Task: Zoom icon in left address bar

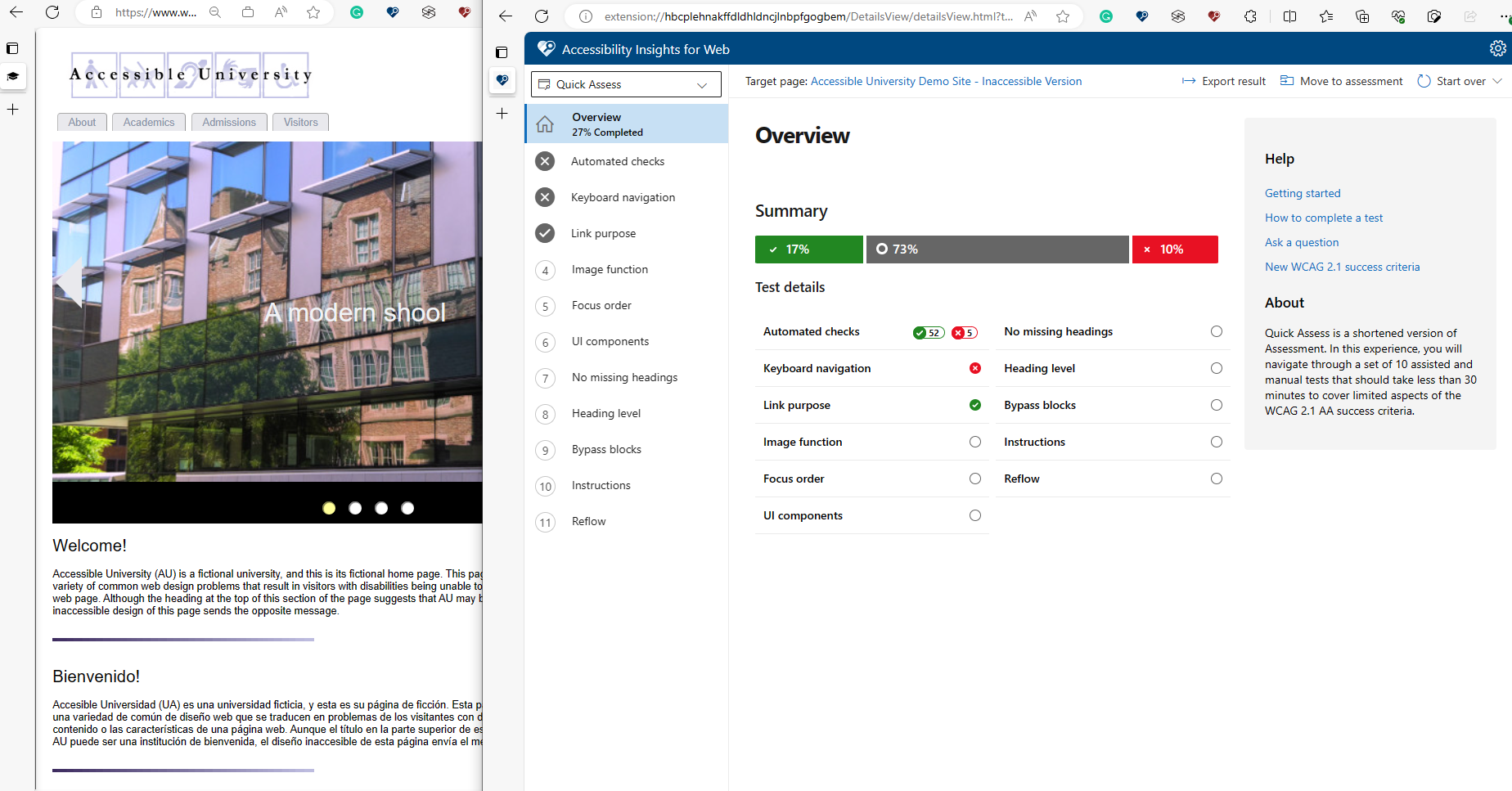Action: tap(215, 12)
